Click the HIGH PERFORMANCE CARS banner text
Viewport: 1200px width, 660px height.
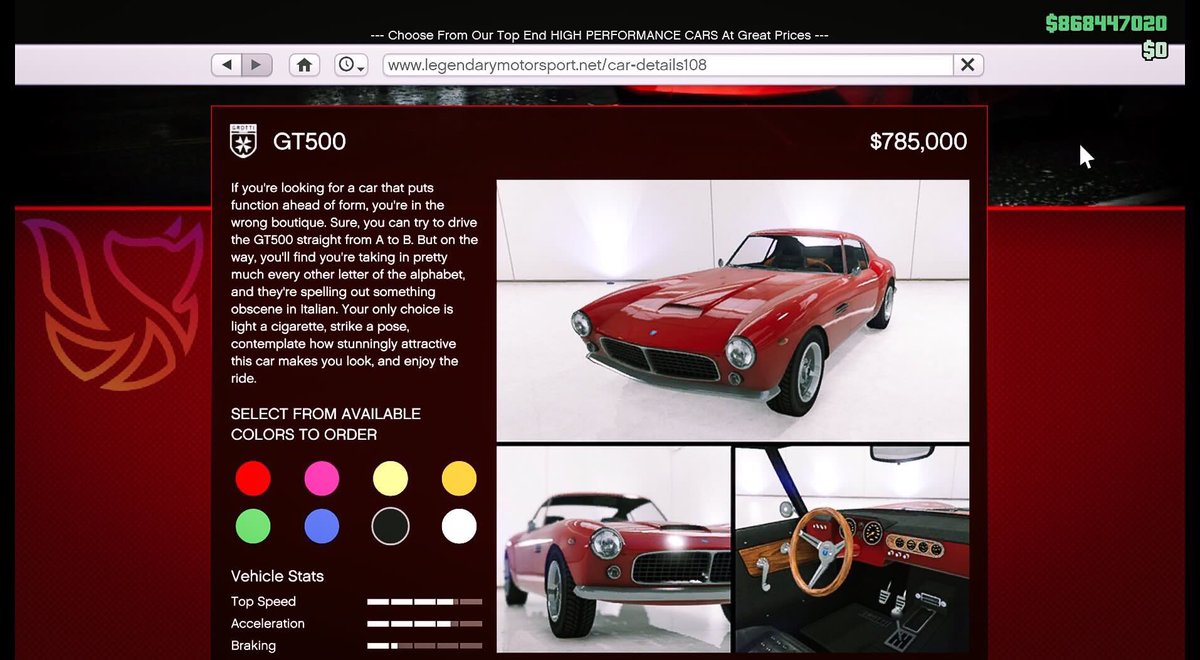coord(599,35)
